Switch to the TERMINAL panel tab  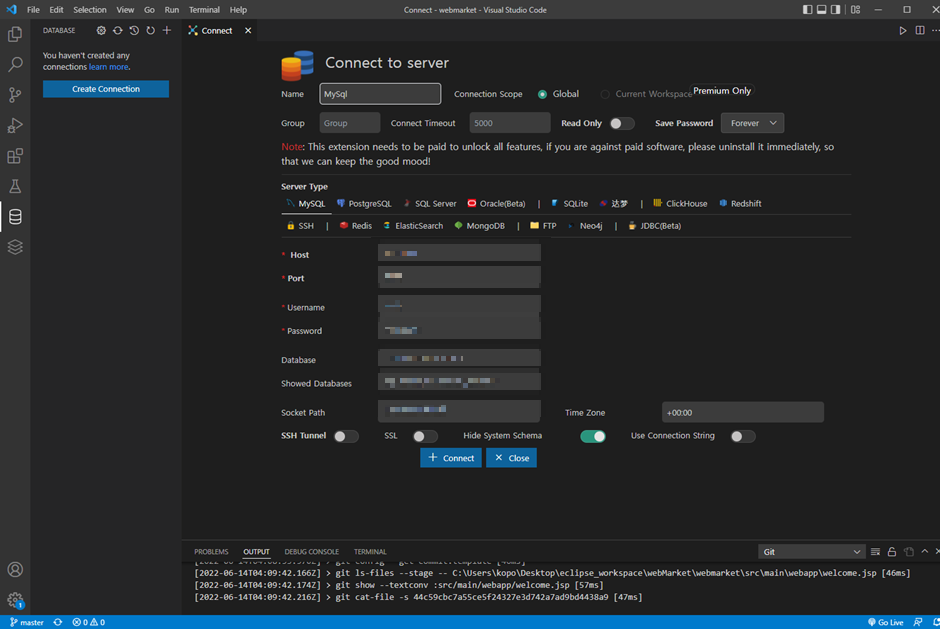click(370, 552)
